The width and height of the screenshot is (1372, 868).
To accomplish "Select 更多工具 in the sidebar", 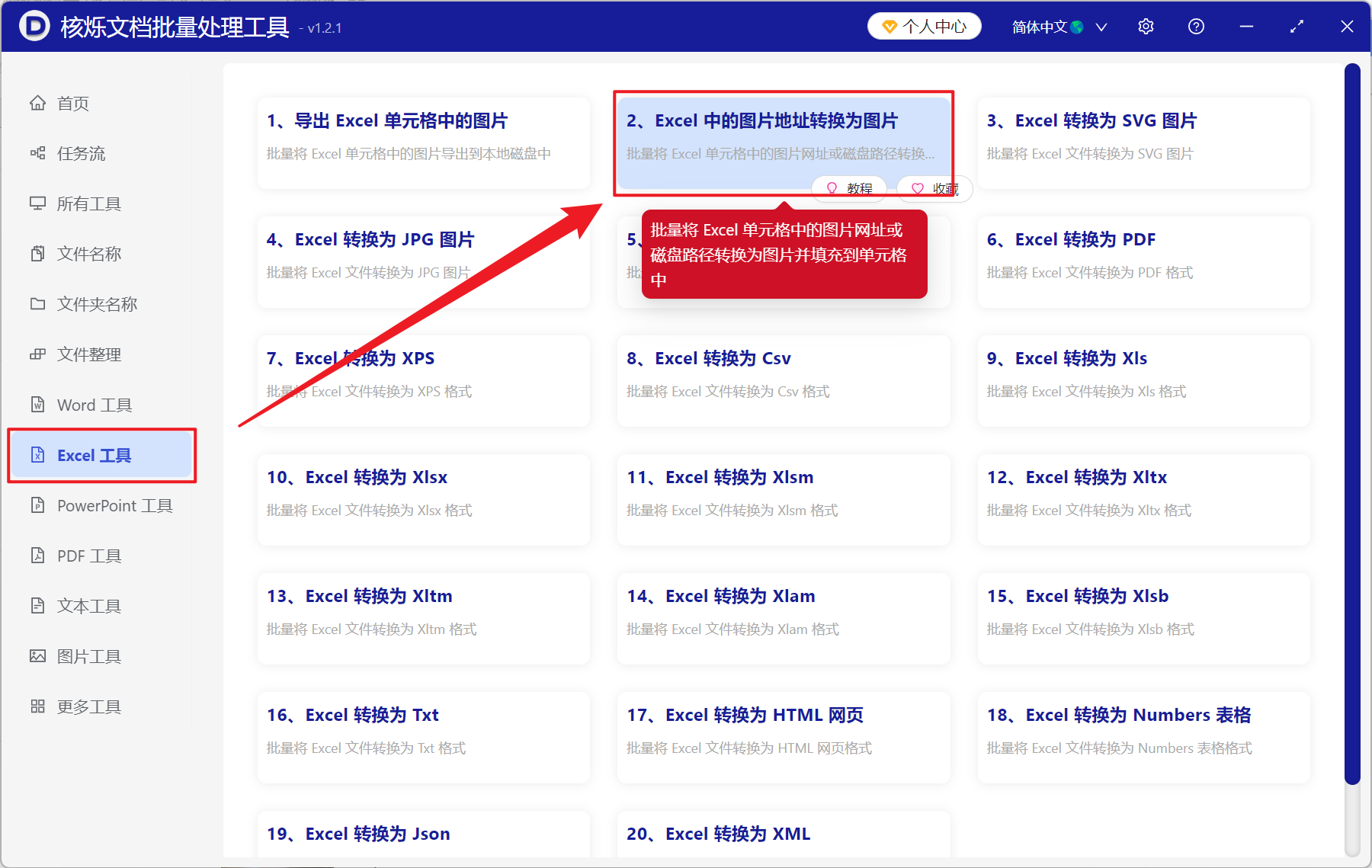I will 38,706.
